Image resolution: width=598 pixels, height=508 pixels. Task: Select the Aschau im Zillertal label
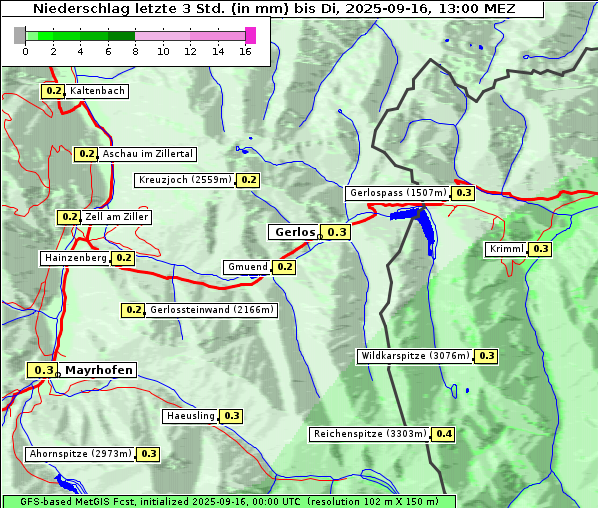148,154
